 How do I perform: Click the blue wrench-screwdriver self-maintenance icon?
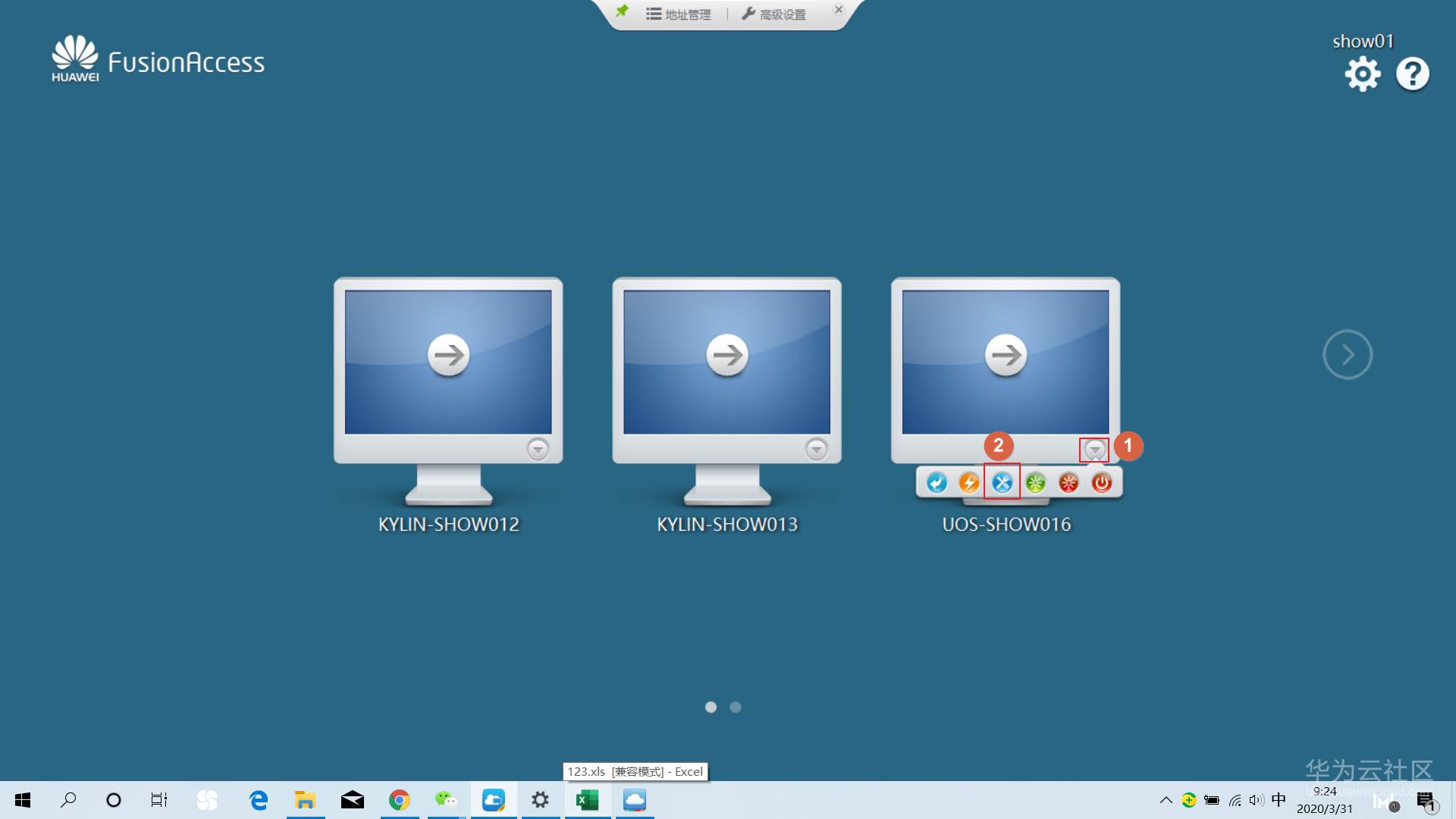1002,482
